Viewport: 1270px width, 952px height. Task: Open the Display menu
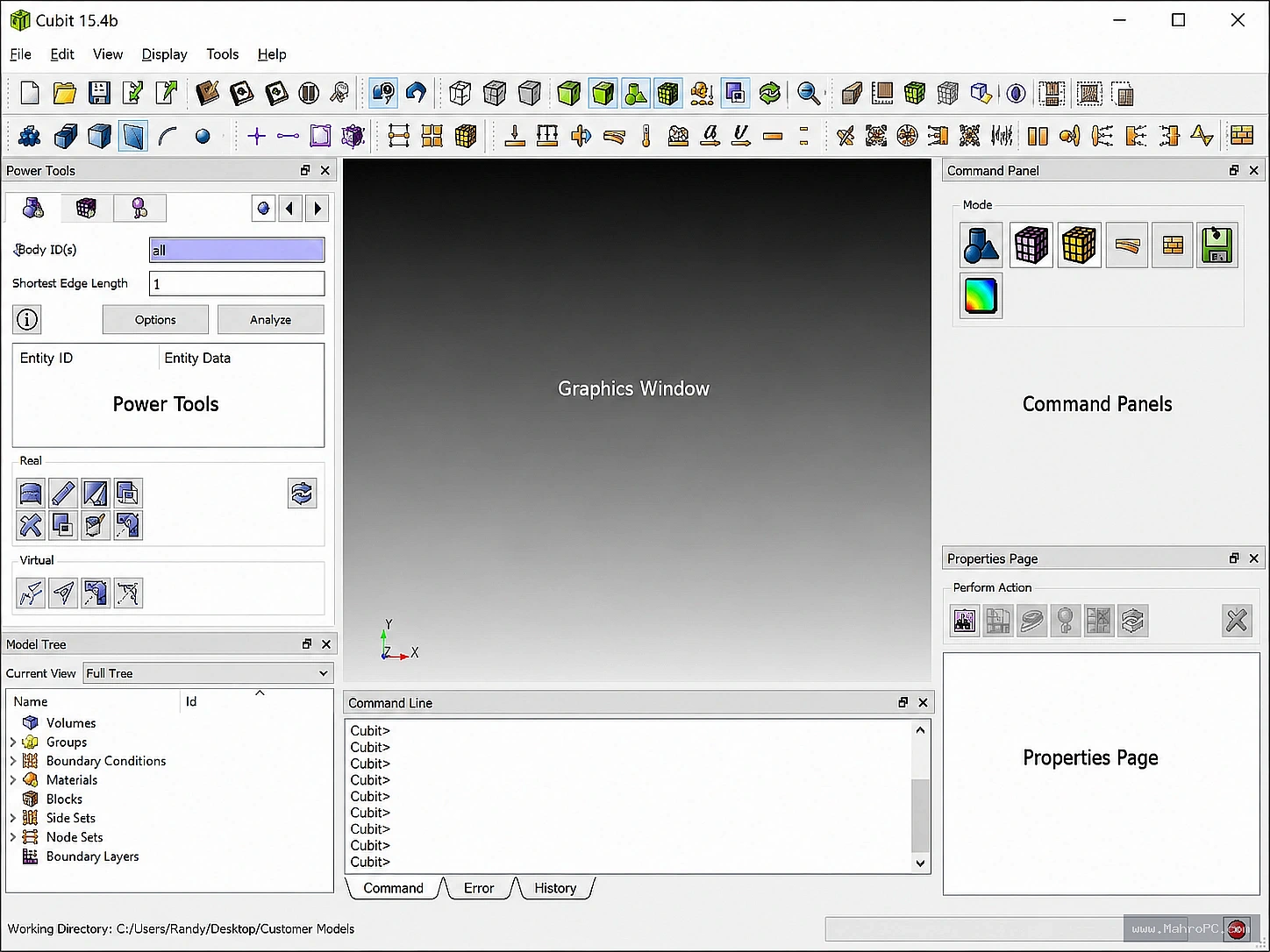[x=164, y=54]
